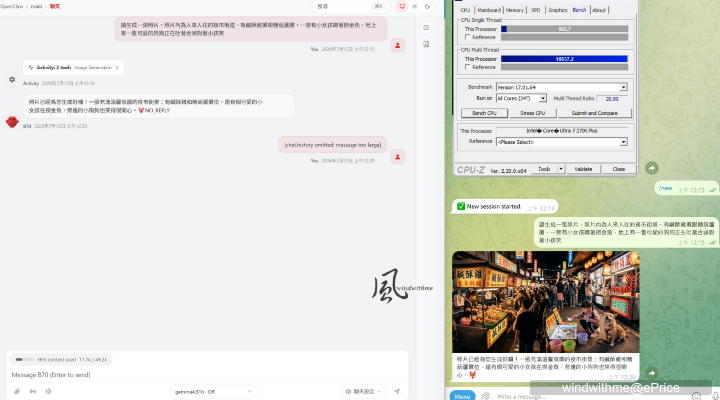Open the Run on All Cores dropdown
The height and width of the screenshot is (400, 720).
[x=543, y=98]
